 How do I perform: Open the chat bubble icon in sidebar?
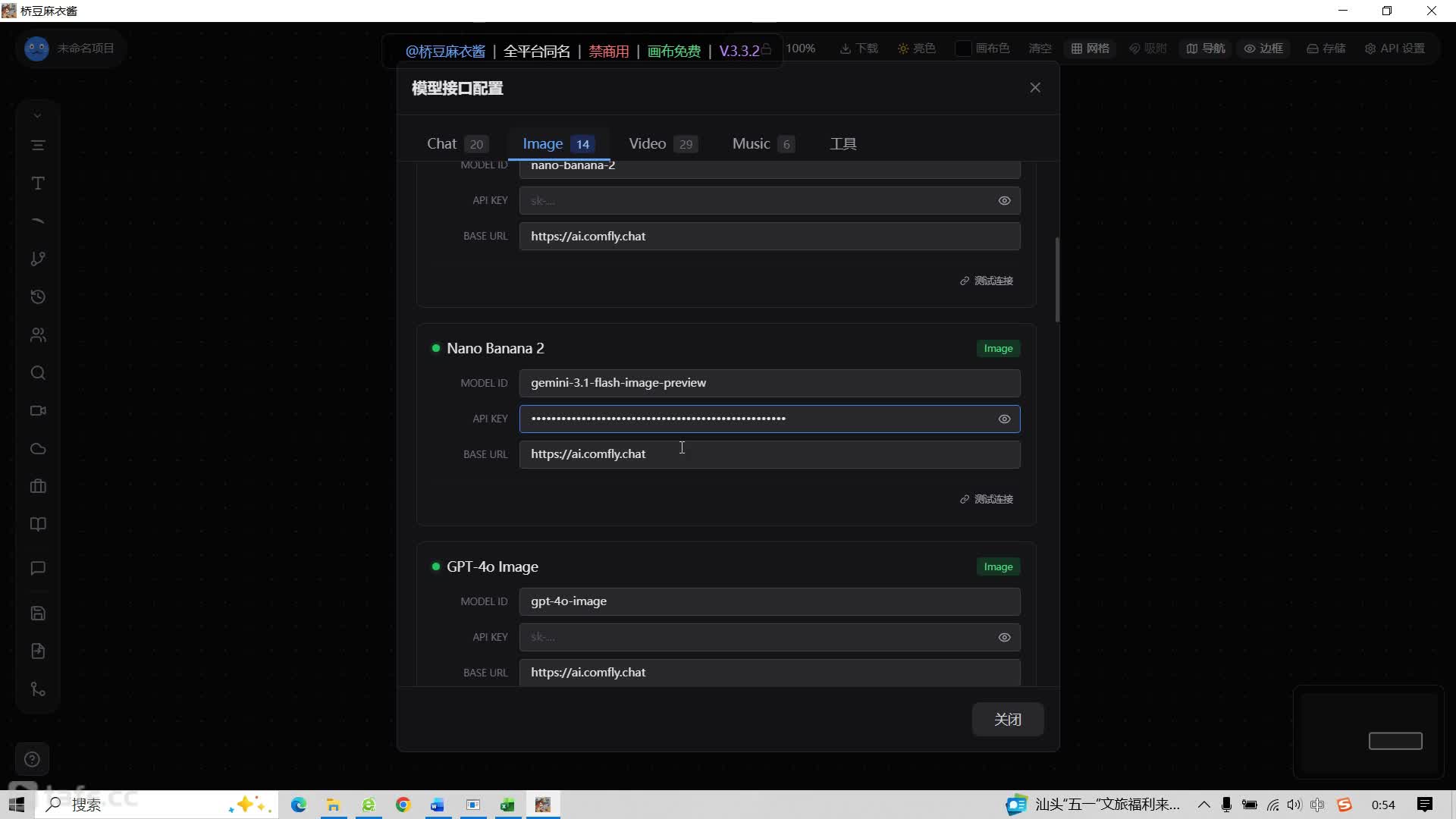click(38, 569)
